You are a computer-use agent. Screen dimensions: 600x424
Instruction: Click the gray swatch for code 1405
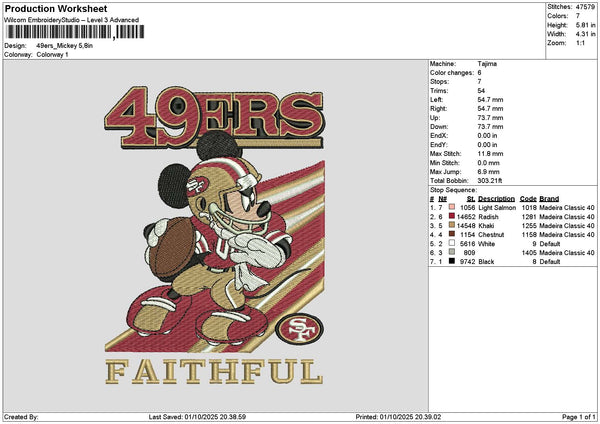[452, 252]
